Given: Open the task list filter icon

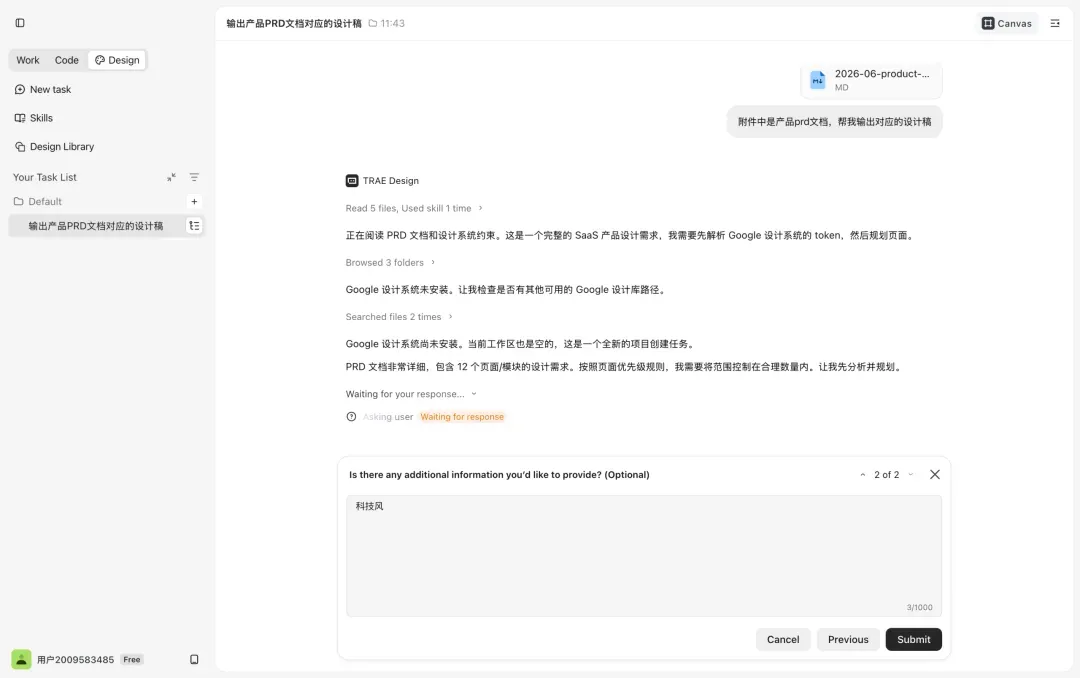Looking at the screenshot, I should coord(194,177).
